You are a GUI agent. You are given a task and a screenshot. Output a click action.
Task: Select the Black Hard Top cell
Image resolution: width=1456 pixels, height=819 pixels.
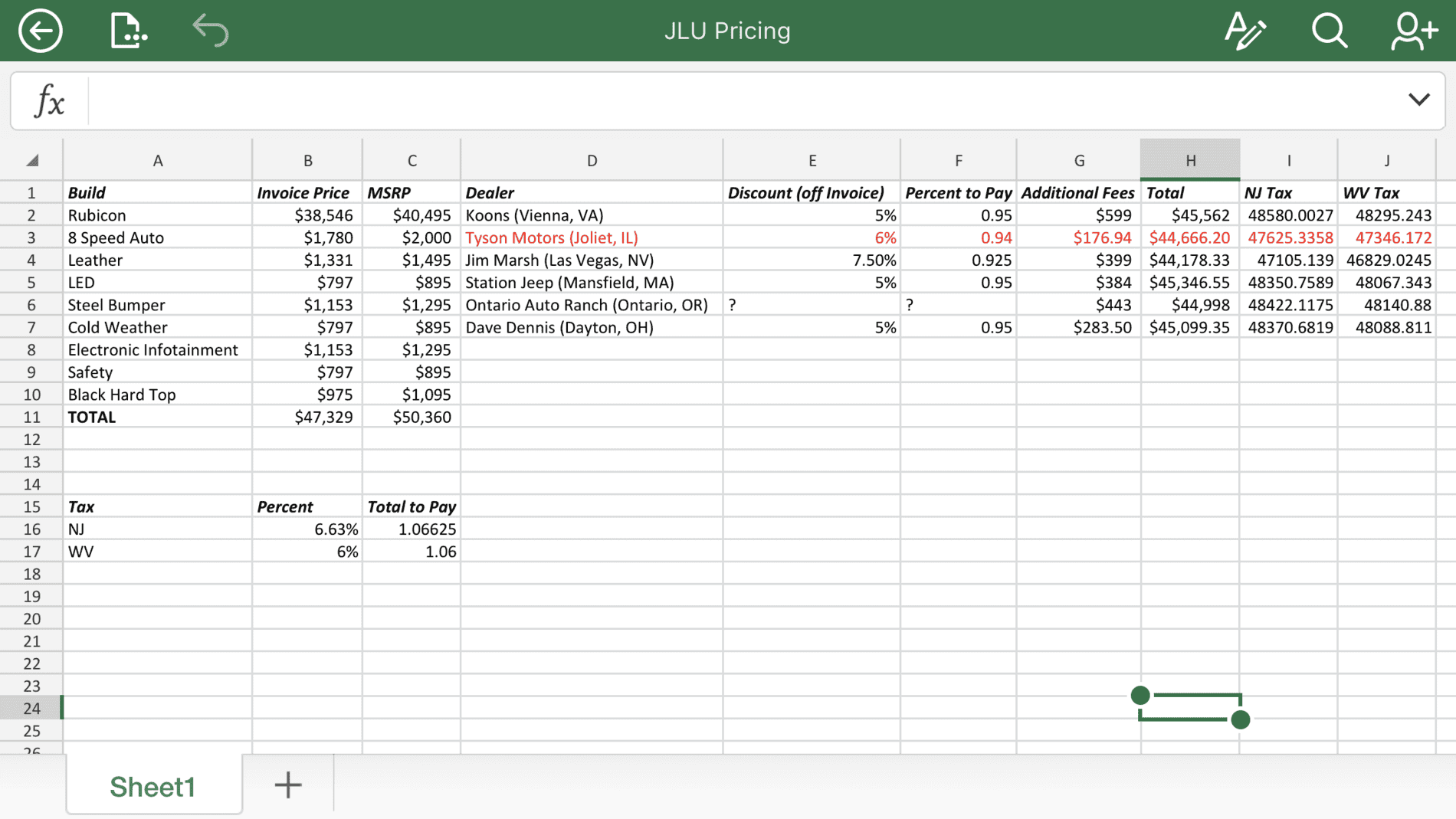tap(158, 395)
